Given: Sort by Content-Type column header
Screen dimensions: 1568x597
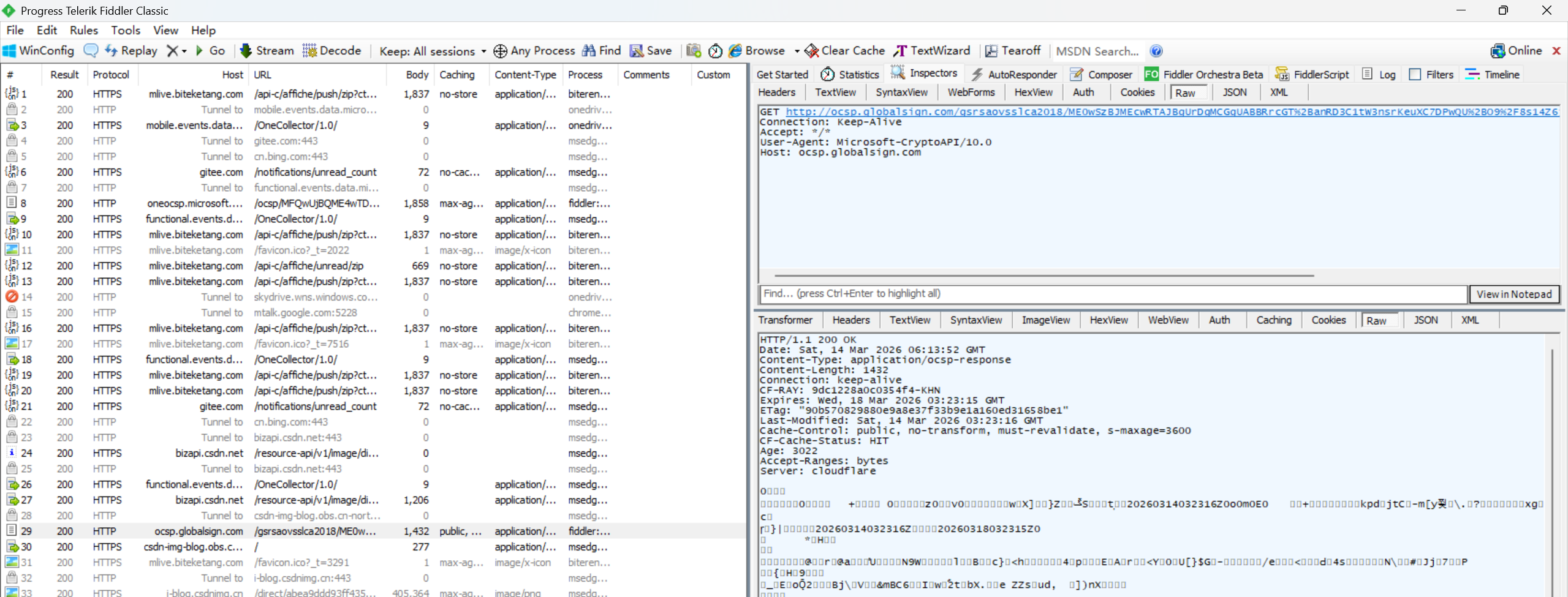Looking at the screenshot, I should tap(525, 75).
